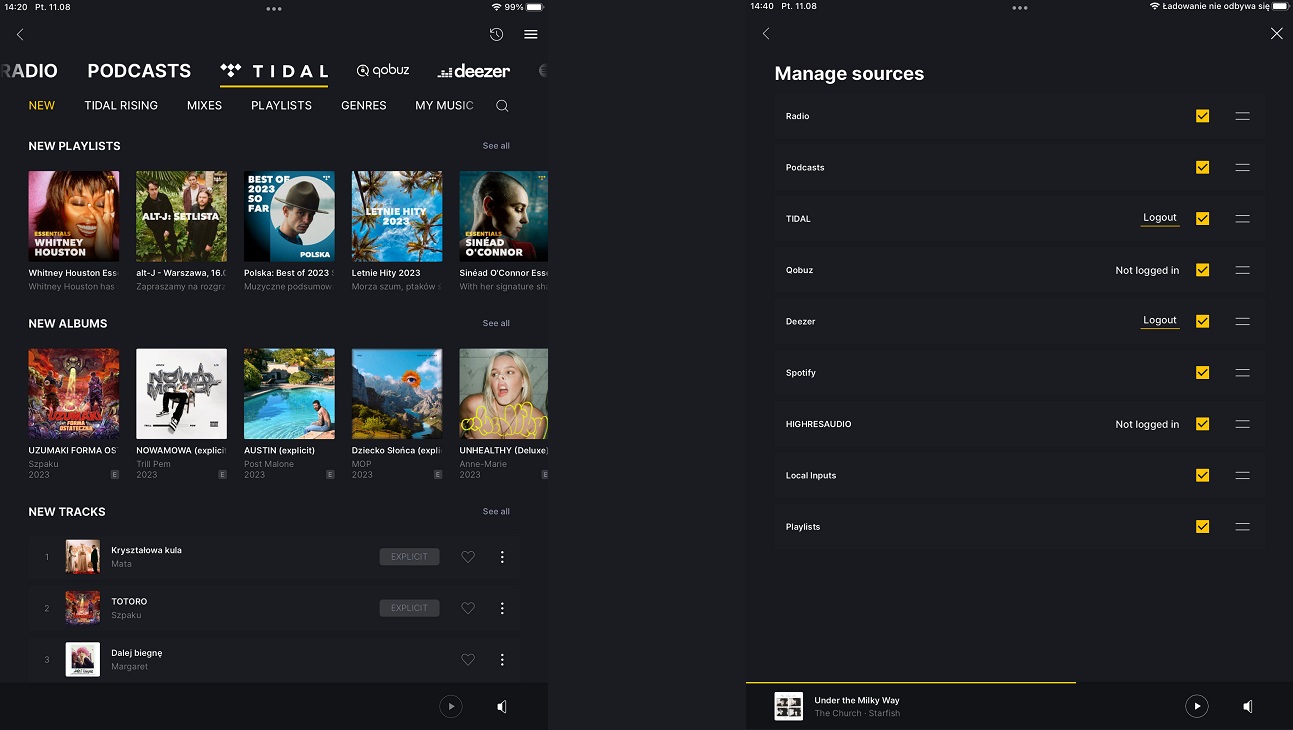Viewport: 1293px width, 730px height.
Task: Expand New Playlists with See all
Action: [x=496, y=146]
